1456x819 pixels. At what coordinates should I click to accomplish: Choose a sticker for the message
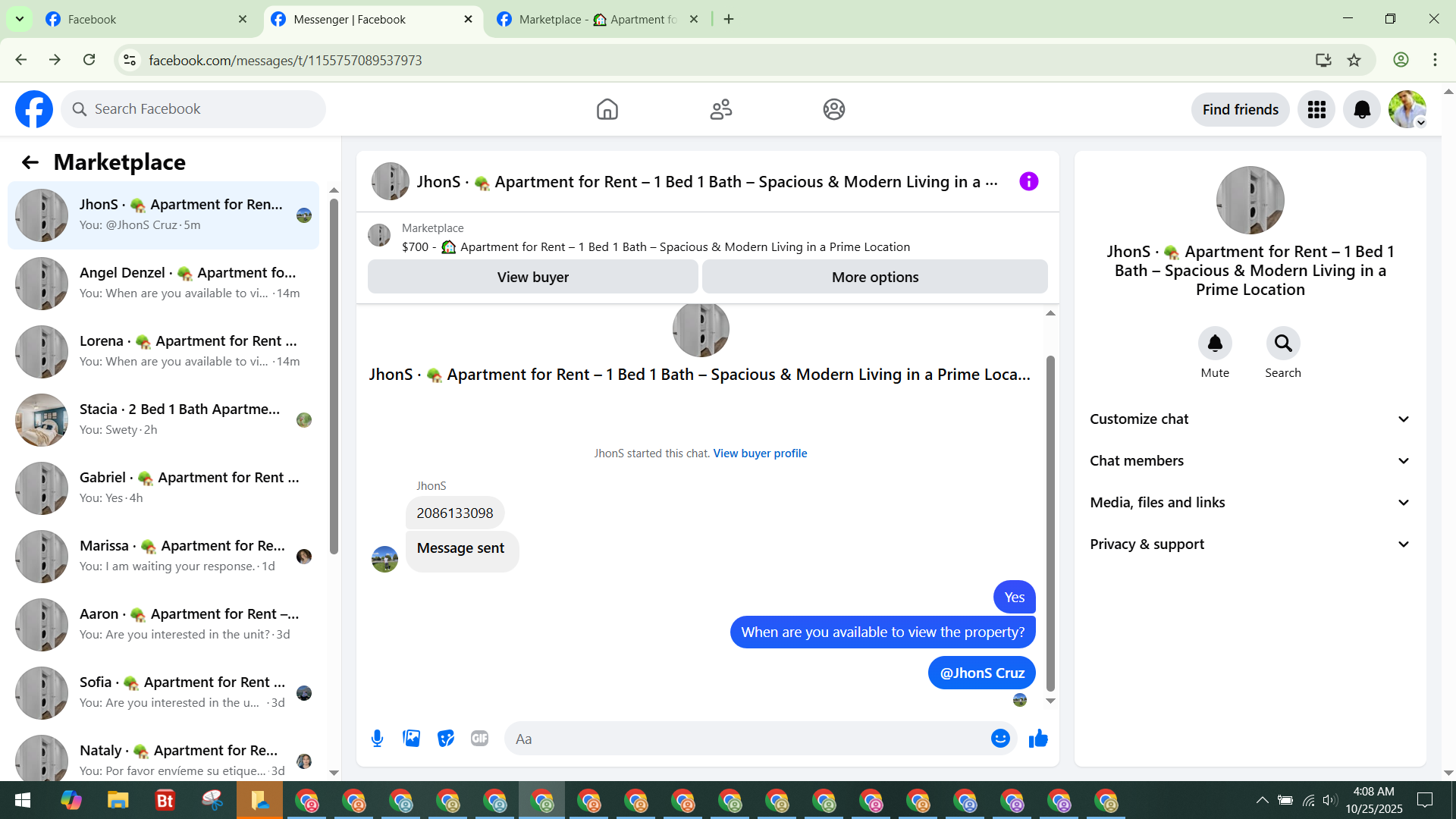[x=445, y=739]
